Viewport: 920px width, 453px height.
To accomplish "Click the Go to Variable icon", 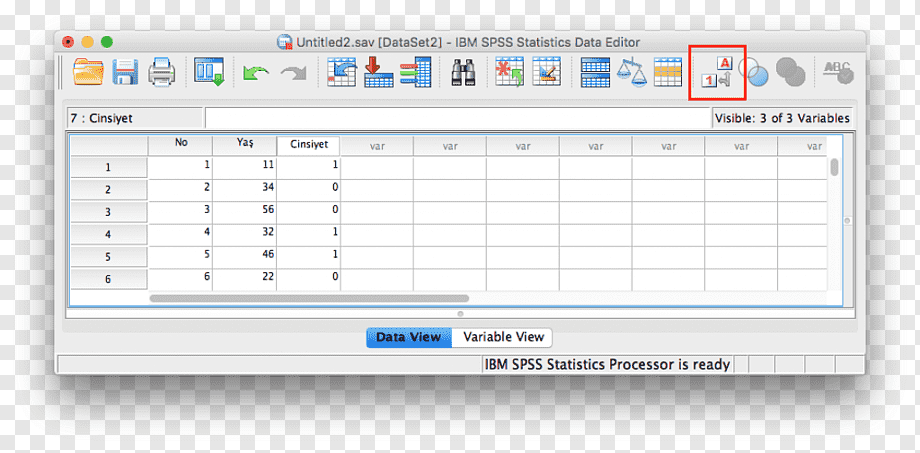I will pos(378,73).
